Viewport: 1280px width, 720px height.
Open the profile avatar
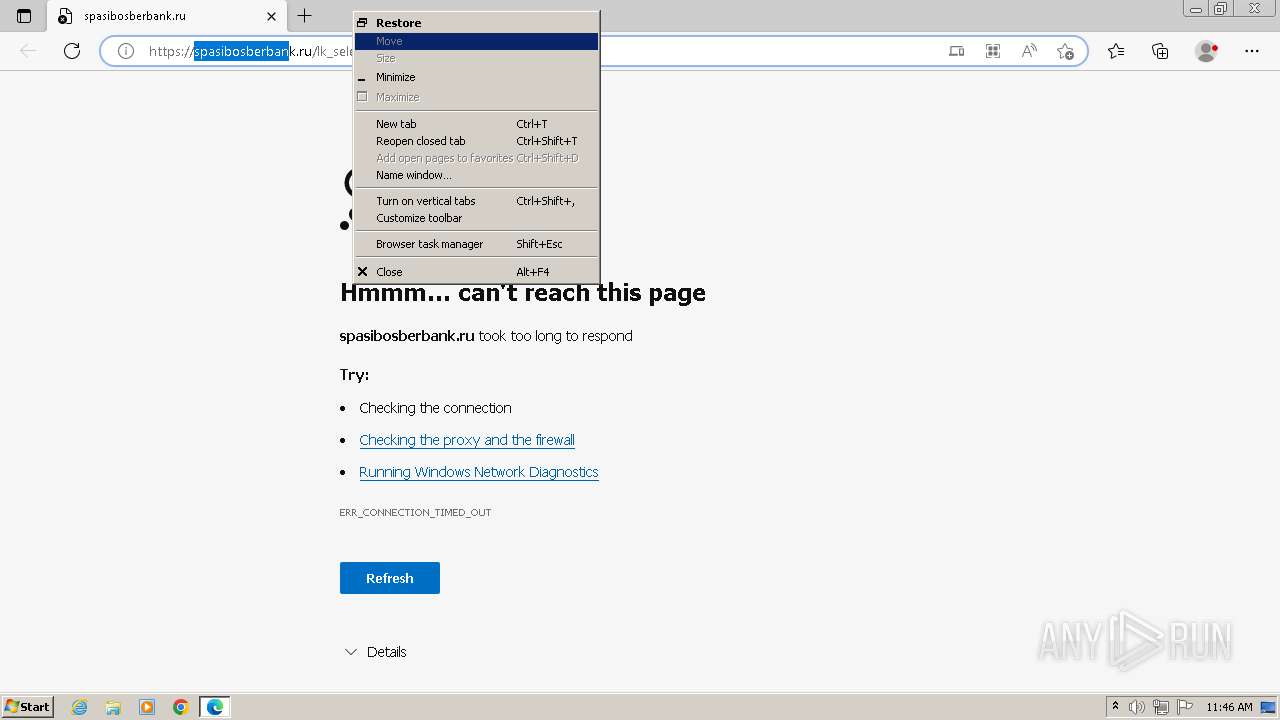[x=1207, y=51]
